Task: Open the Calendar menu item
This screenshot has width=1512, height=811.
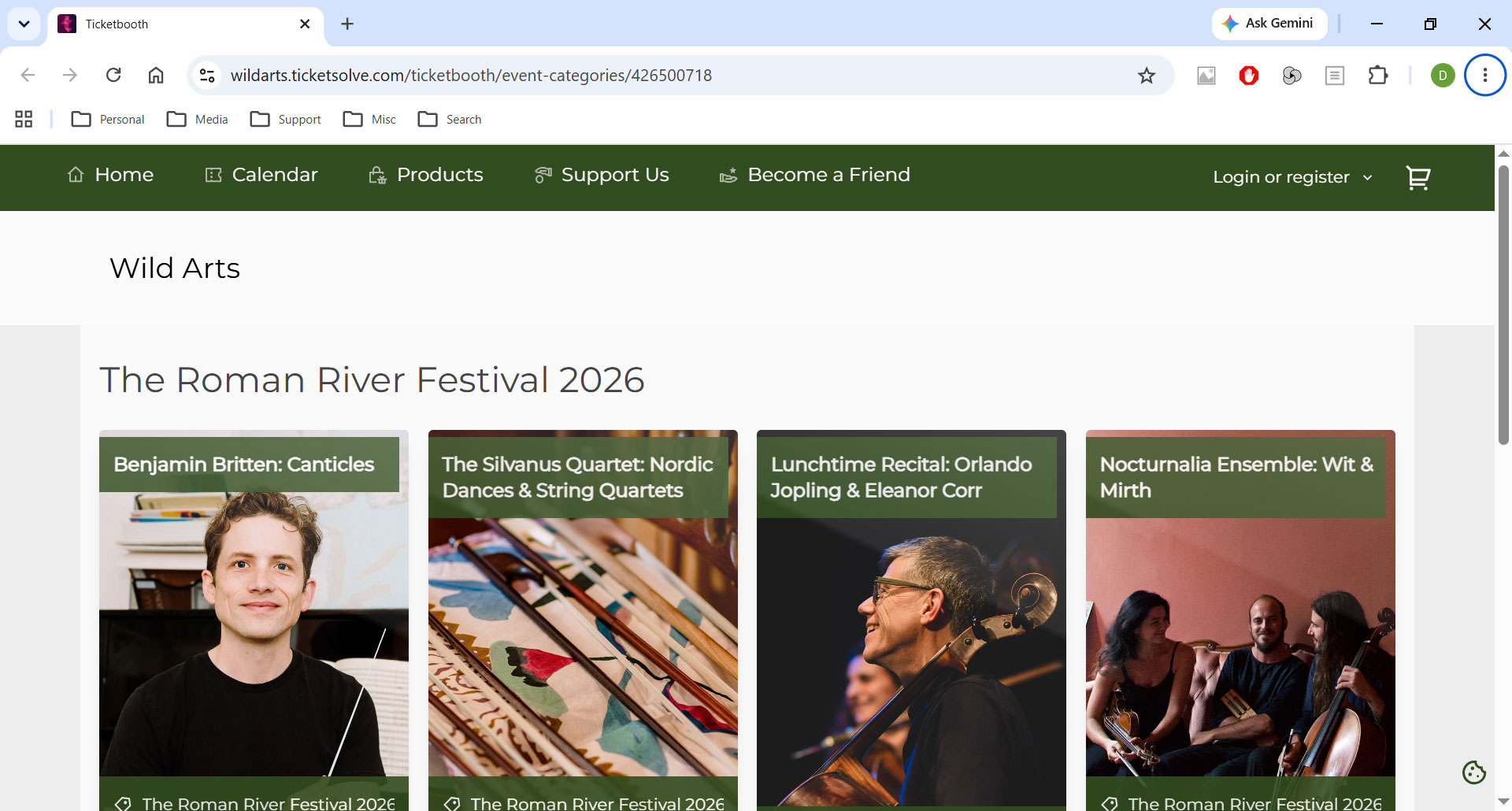Action: coord(261,175)
